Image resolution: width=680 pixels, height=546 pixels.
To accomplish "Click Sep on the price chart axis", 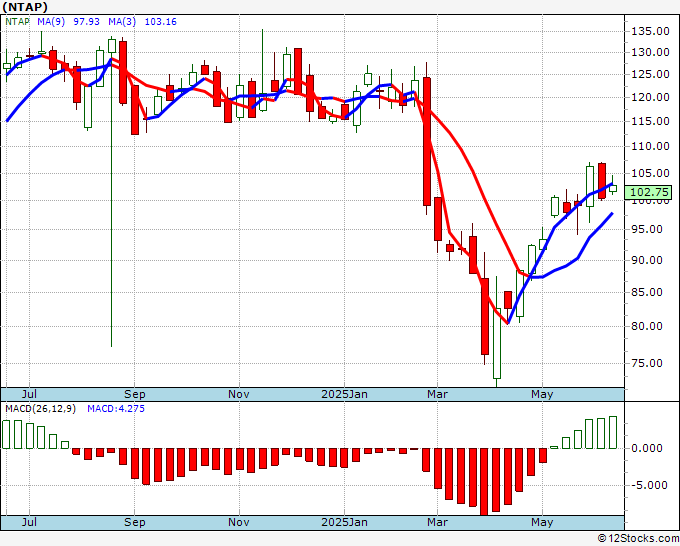I will (x=134, y=394).
